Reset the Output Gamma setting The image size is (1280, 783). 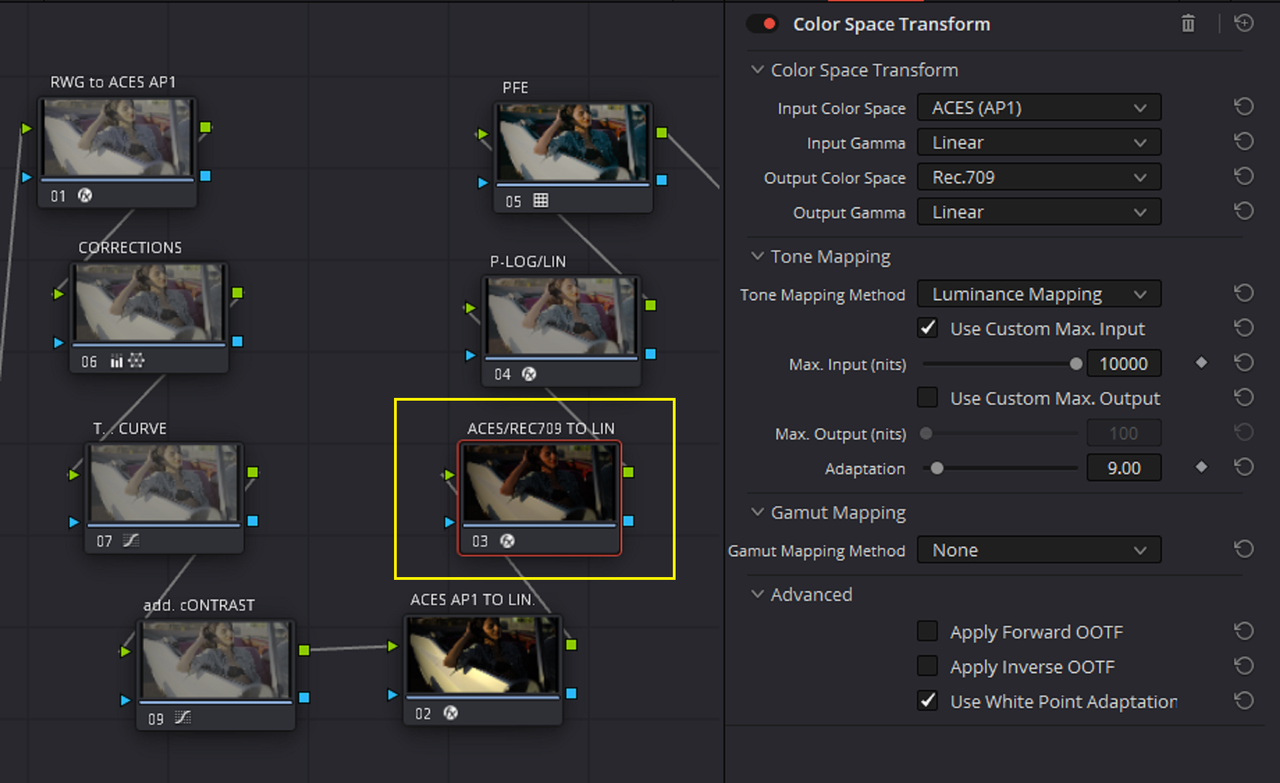[1244, 212]
